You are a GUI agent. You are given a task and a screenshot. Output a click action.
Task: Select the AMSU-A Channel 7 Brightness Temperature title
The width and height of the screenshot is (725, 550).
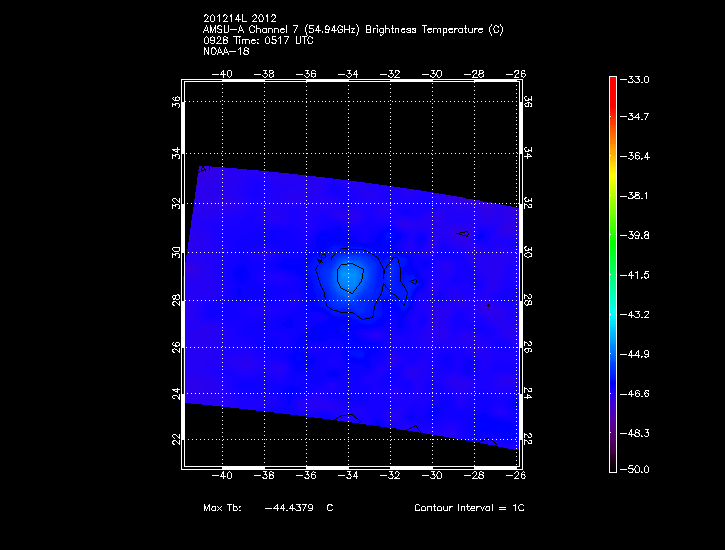[x=352, y=30]
